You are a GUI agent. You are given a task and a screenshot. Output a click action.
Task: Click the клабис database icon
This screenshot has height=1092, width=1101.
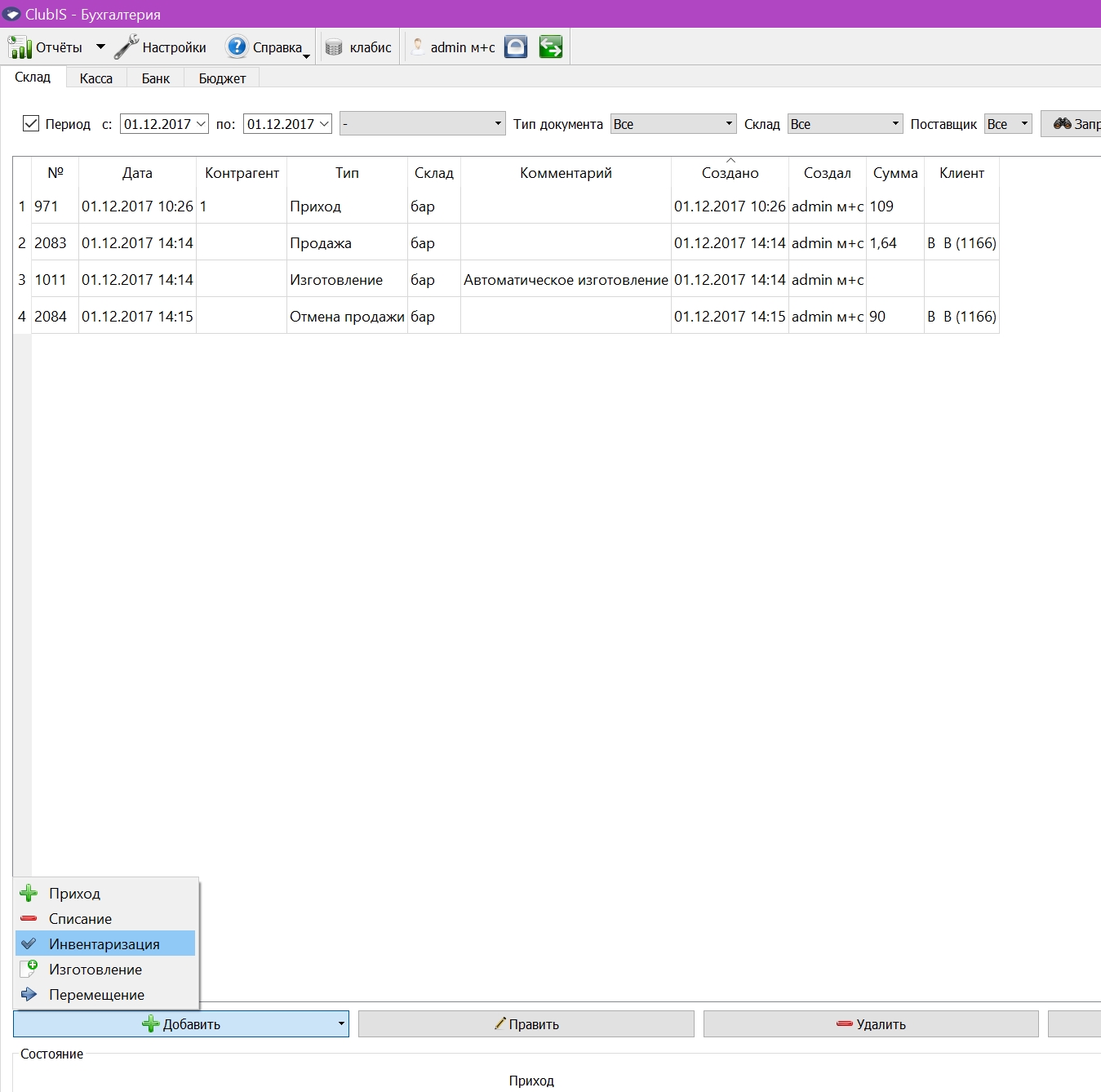pos(334,47)
